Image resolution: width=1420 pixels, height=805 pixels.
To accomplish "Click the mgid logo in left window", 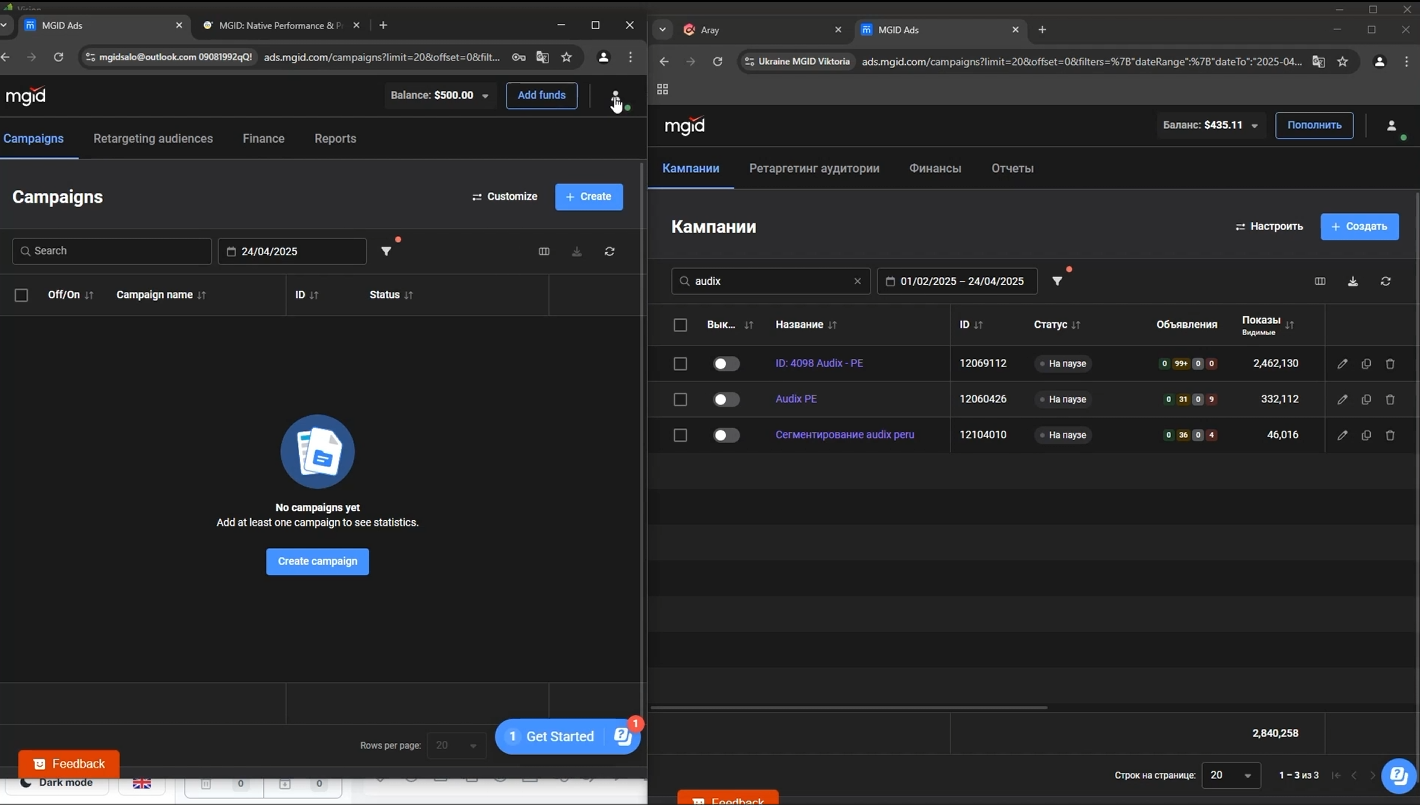I will [25, 96].
